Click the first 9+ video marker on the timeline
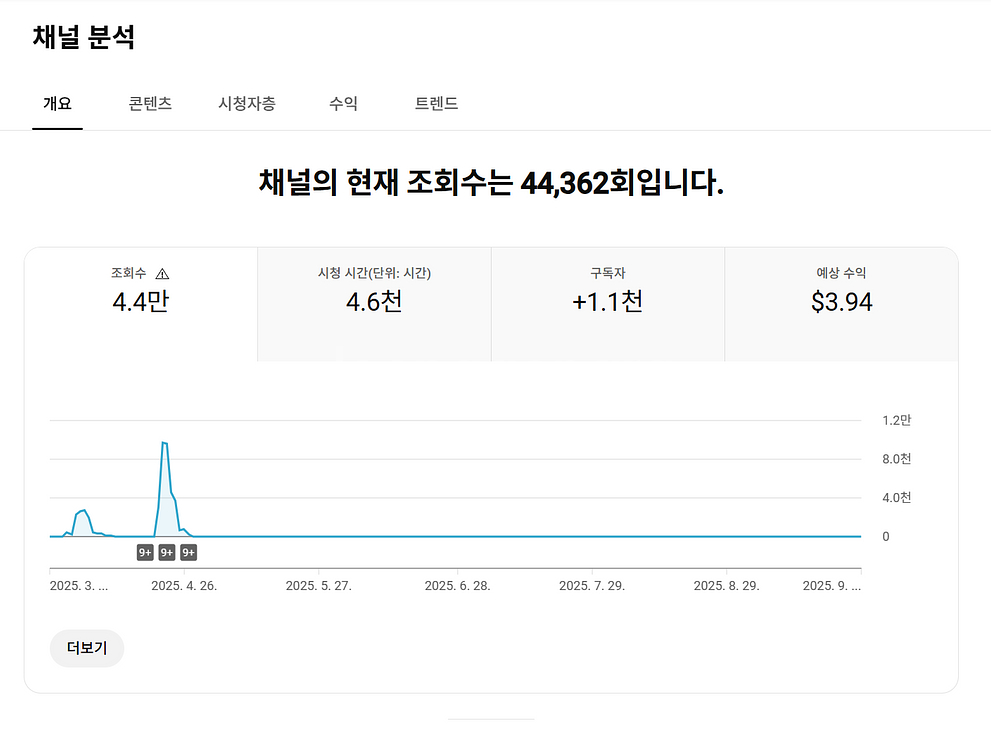 (145, 552)
